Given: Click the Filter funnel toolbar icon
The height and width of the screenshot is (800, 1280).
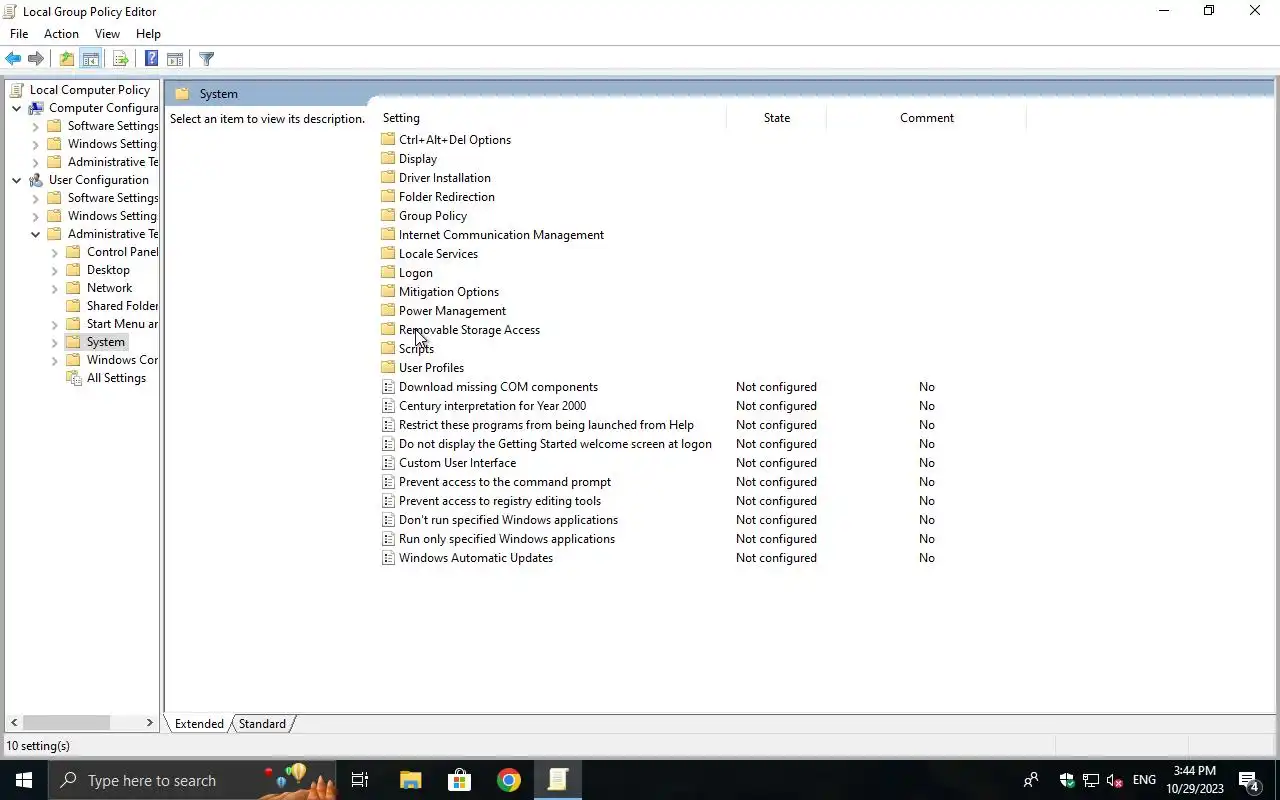Looking at the screenshot, I should click(x=206, y=59).
